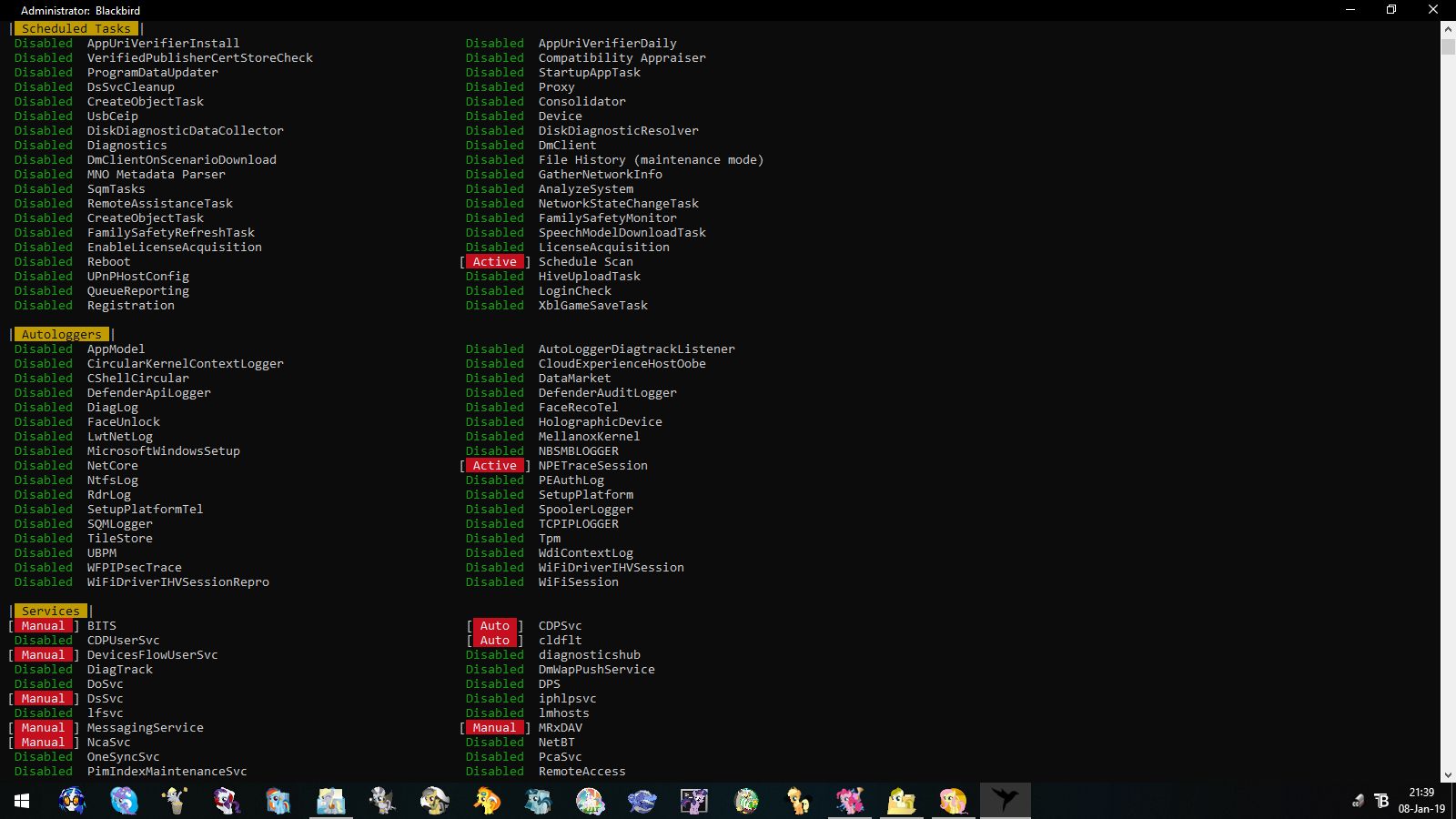Launch the blue-maned pony with purple glasses
The image size is (1456, 819).
pyautogui.click(x=73, y=801)
